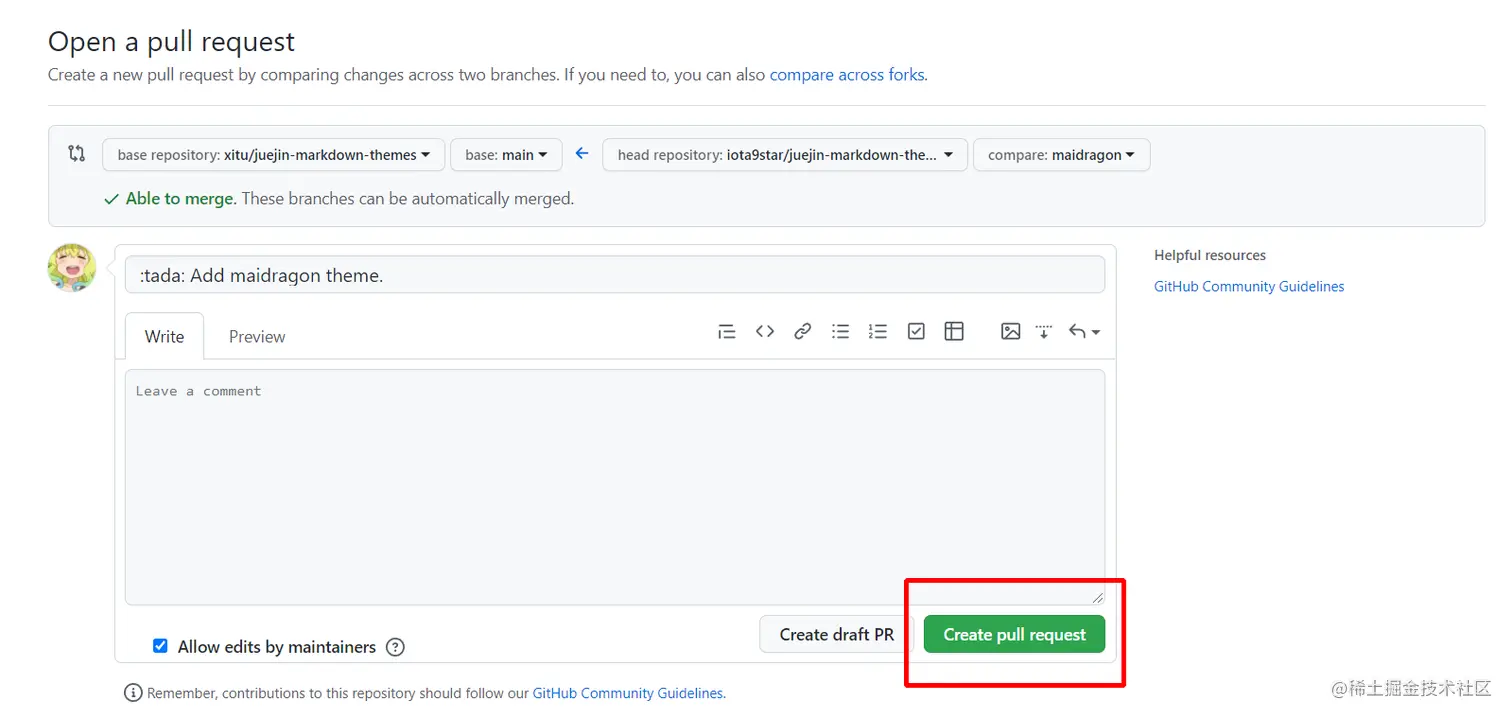This screenshot has height=719, width=1512.
Task: Click the user avatar thumbnail
Action: pyautogui.click(x=72, y=268)
